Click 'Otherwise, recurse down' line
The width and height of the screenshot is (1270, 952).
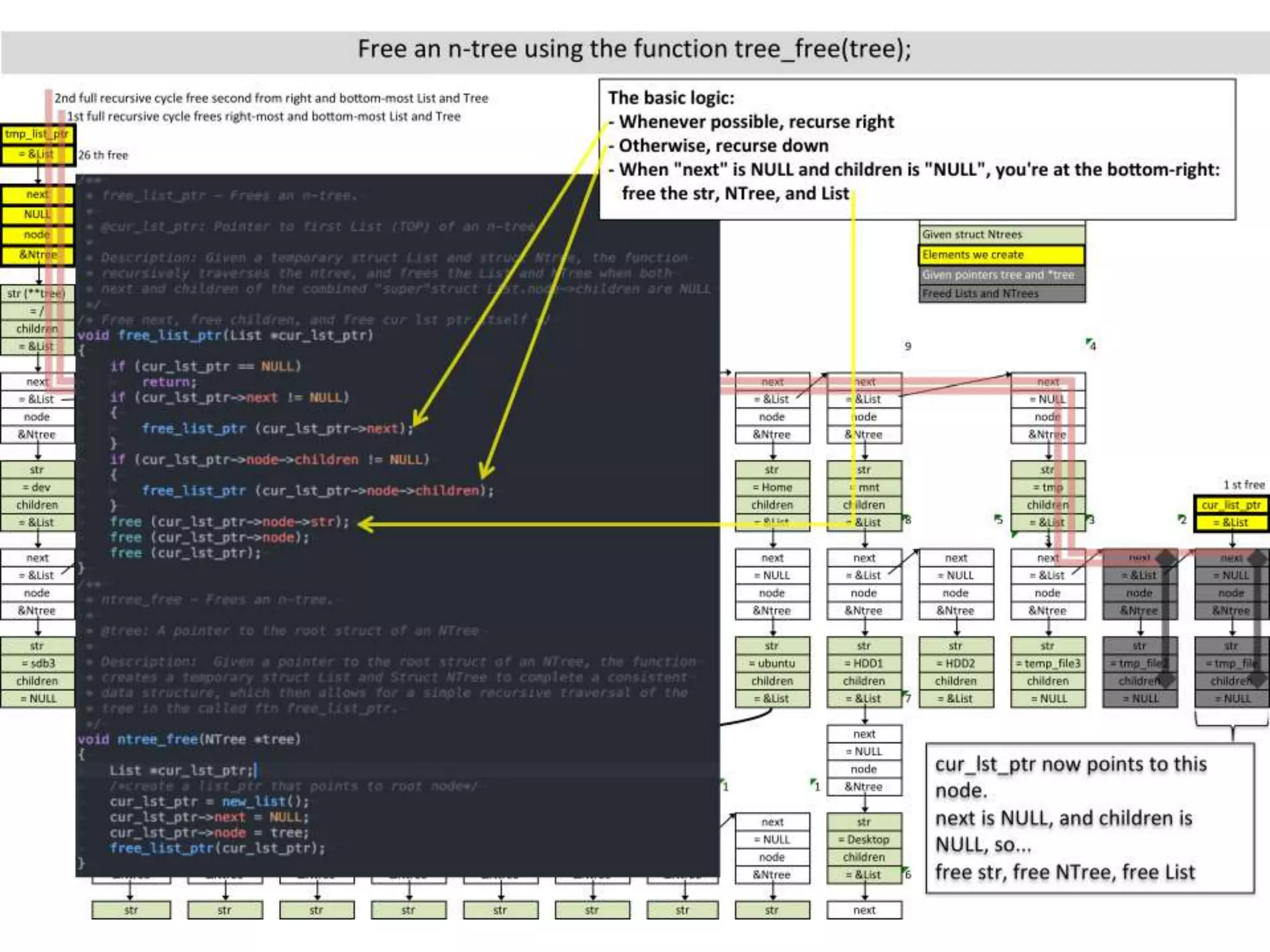[718, 146]
